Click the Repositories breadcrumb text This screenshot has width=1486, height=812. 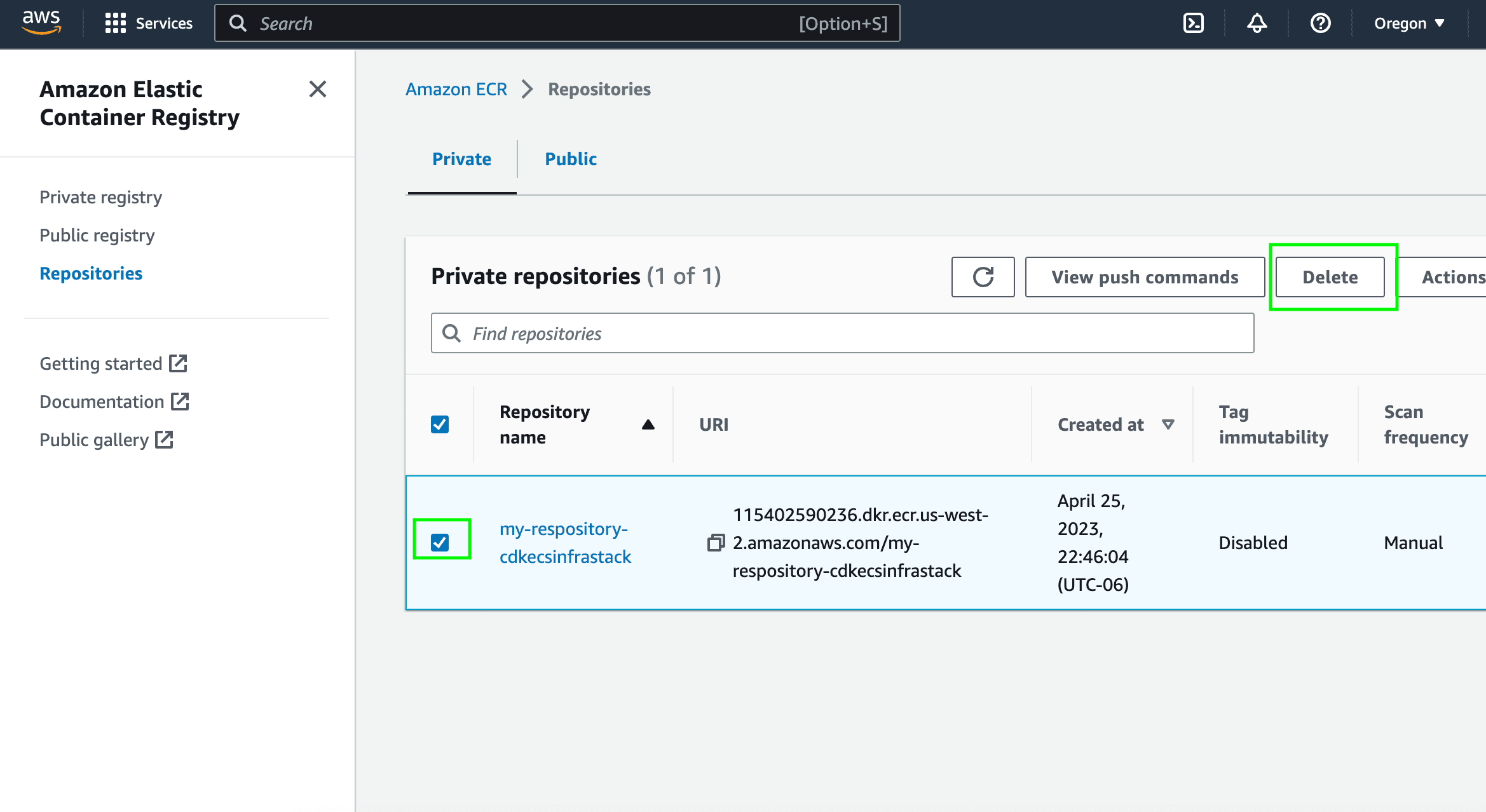point(599,89)
